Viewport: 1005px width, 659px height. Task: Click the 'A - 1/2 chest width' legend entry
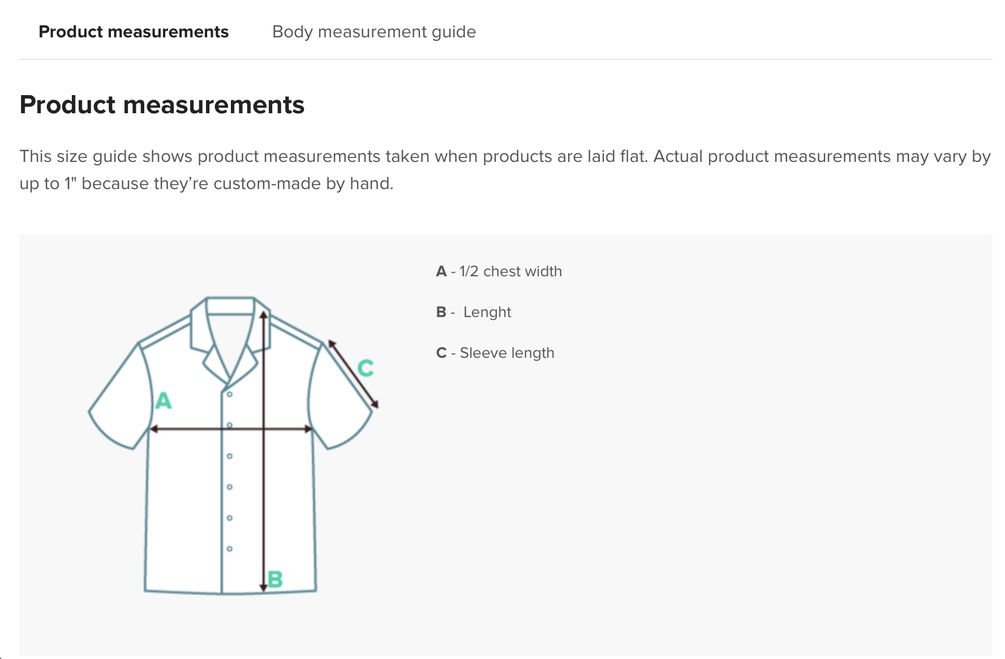499,271
